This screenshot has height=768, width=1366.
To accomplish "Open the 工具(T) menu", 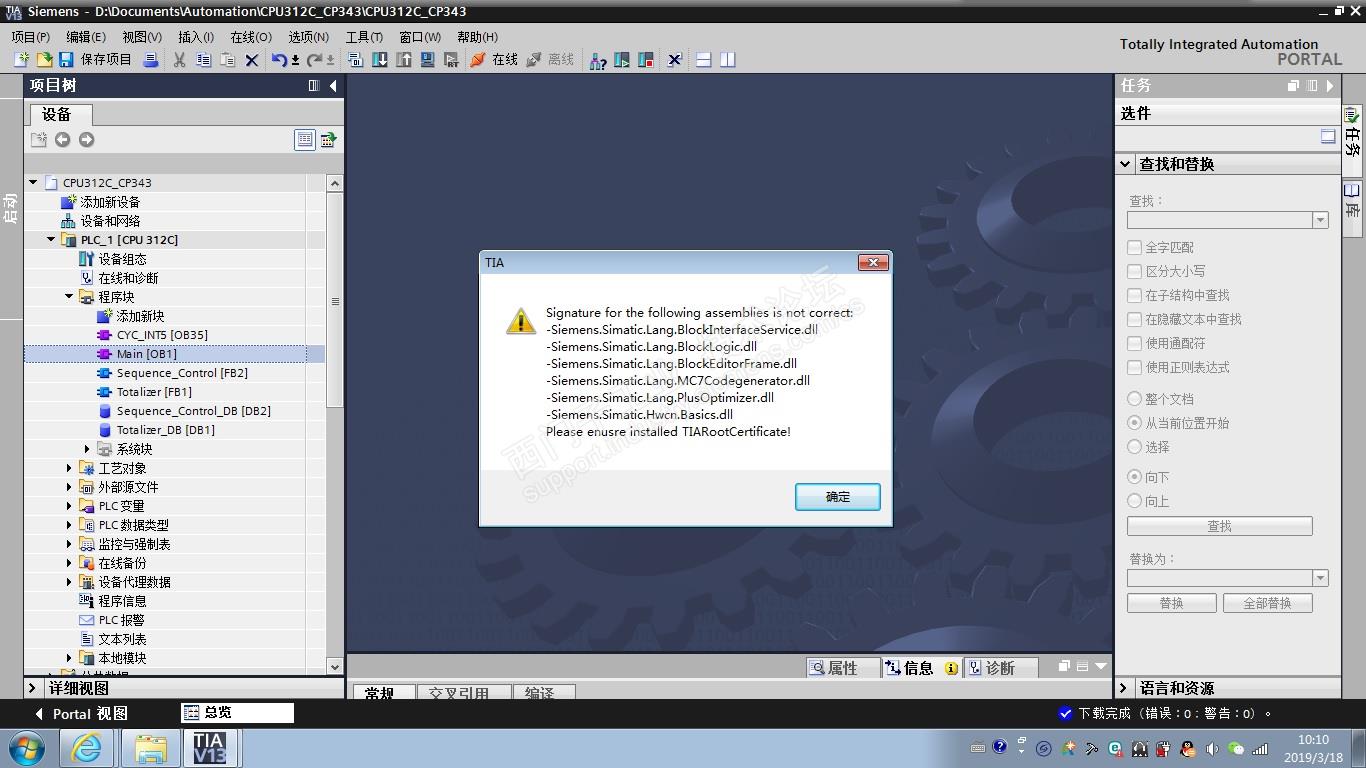I will 364,37.
